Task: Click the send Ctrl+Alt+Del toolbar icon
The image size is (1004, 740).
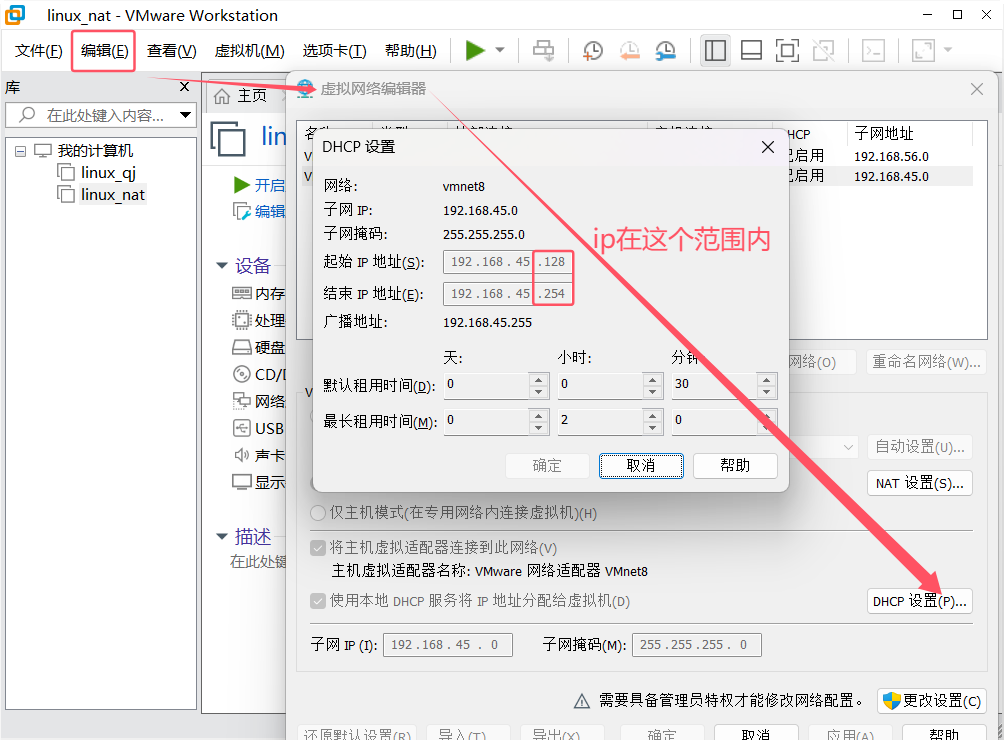Action: (x=544, y=50)
